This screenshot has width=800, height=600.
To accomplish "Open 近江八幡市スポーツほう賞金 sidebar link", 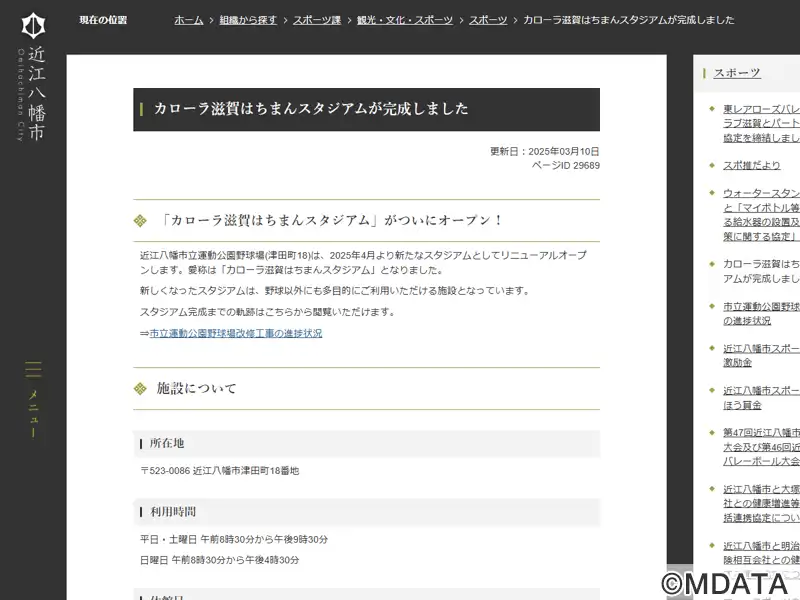I will pos(761,397).
